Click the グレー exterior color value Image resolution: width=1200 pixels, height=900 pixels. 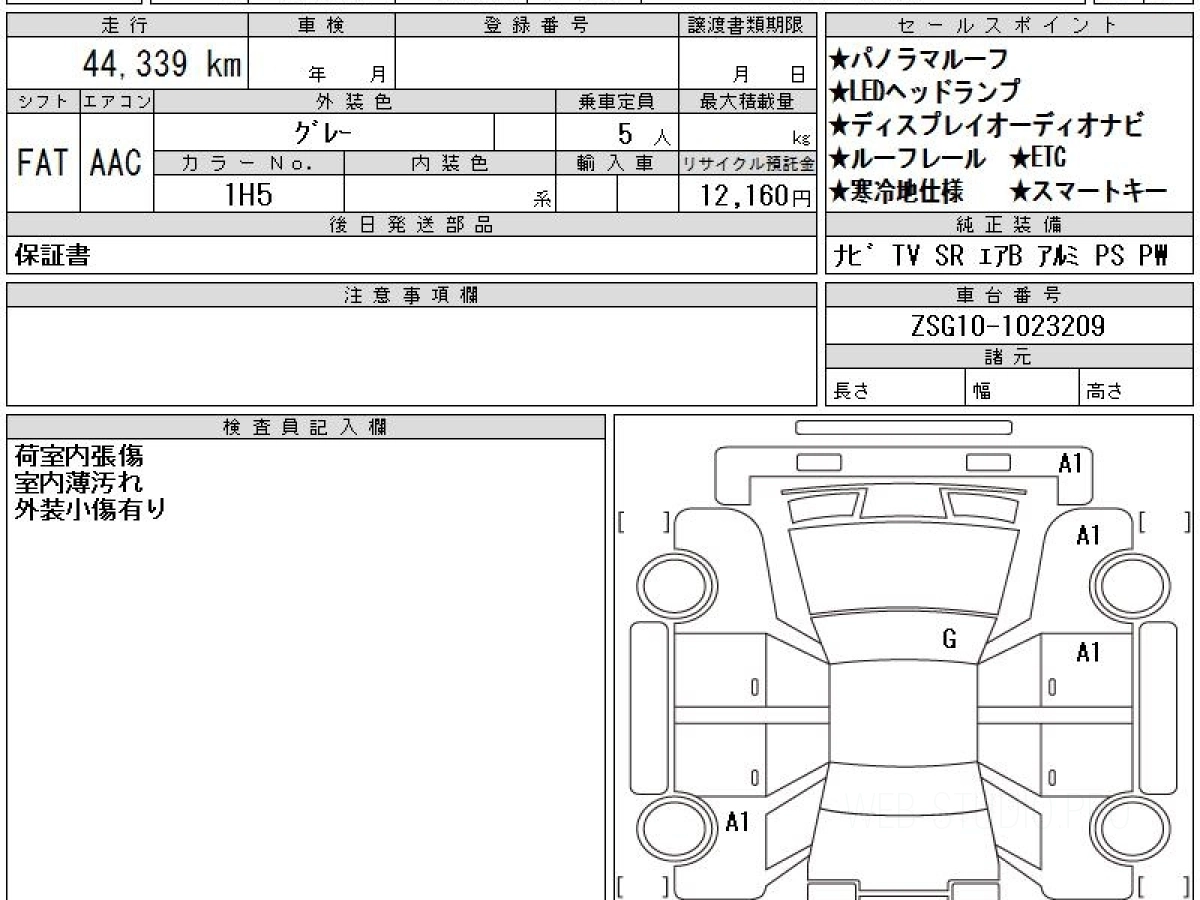point(324,131)
